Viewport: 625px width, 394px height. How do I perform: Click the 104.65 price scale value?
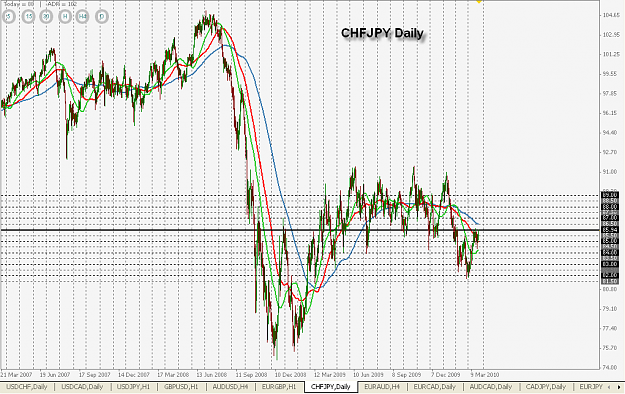tap(611, 15)
